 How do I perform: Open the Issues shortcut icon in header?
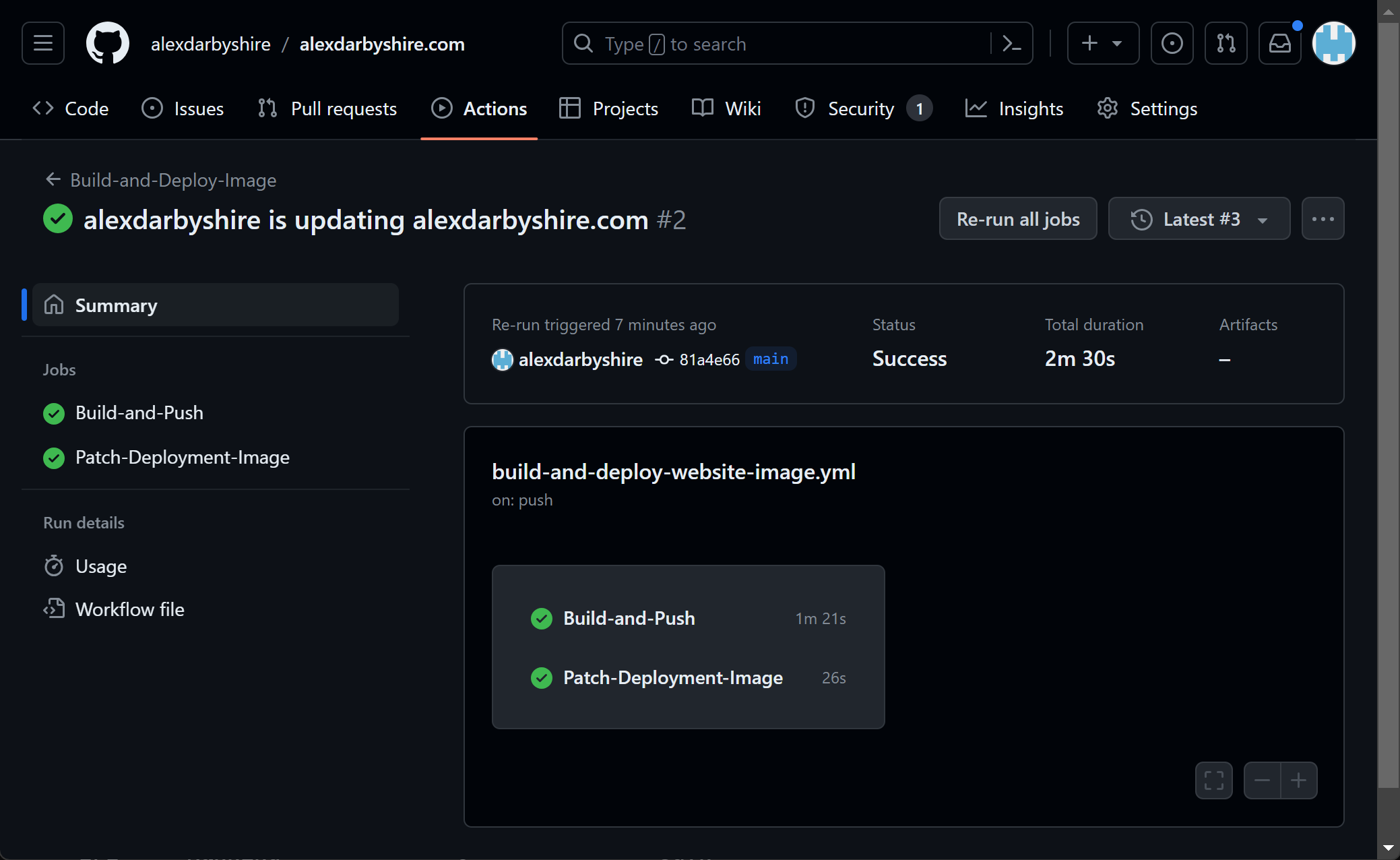[x=1172, y=43]
